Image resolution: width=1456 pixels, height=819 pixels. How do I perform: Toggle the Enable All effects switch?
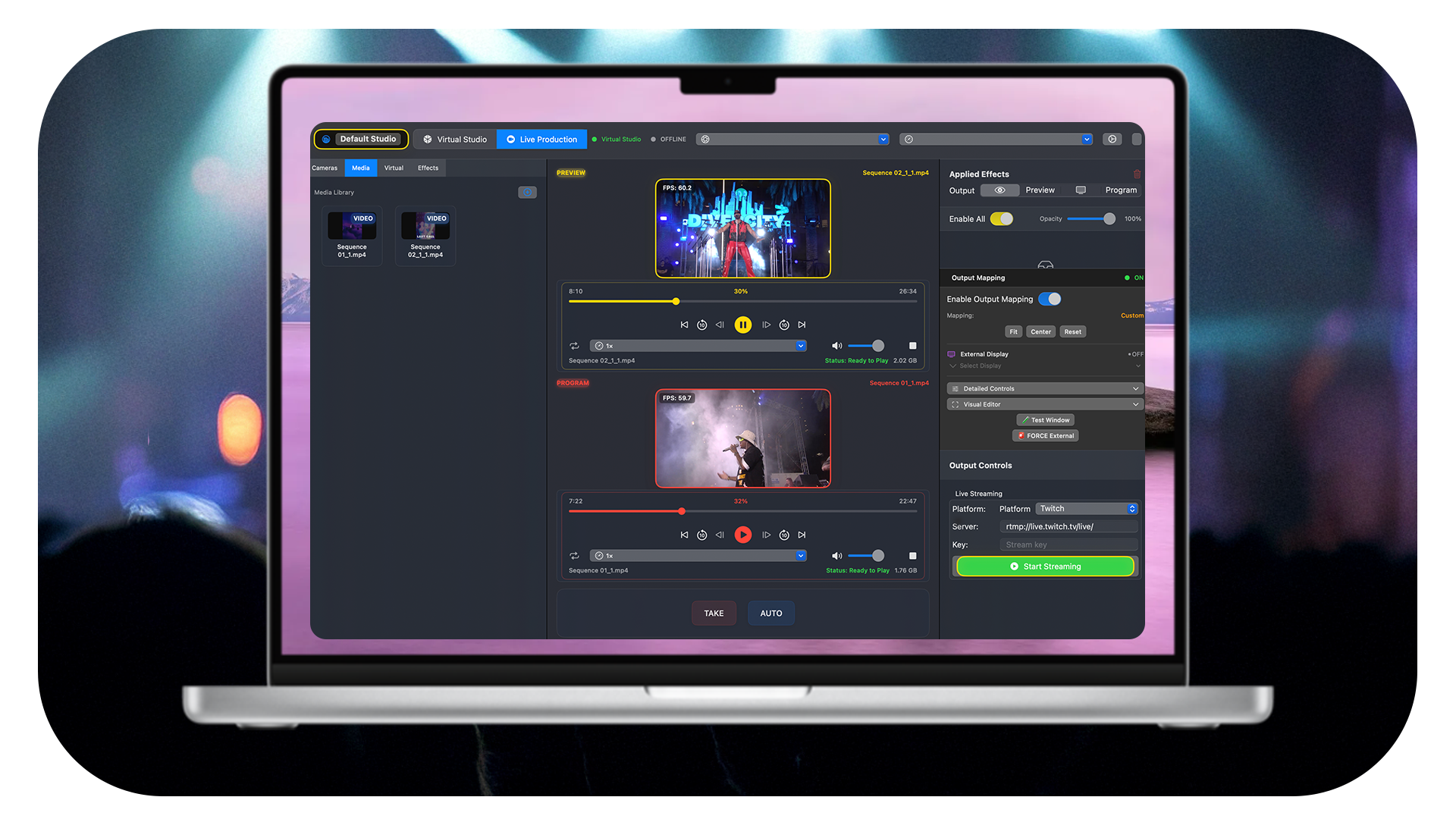tap(1002, 219)
